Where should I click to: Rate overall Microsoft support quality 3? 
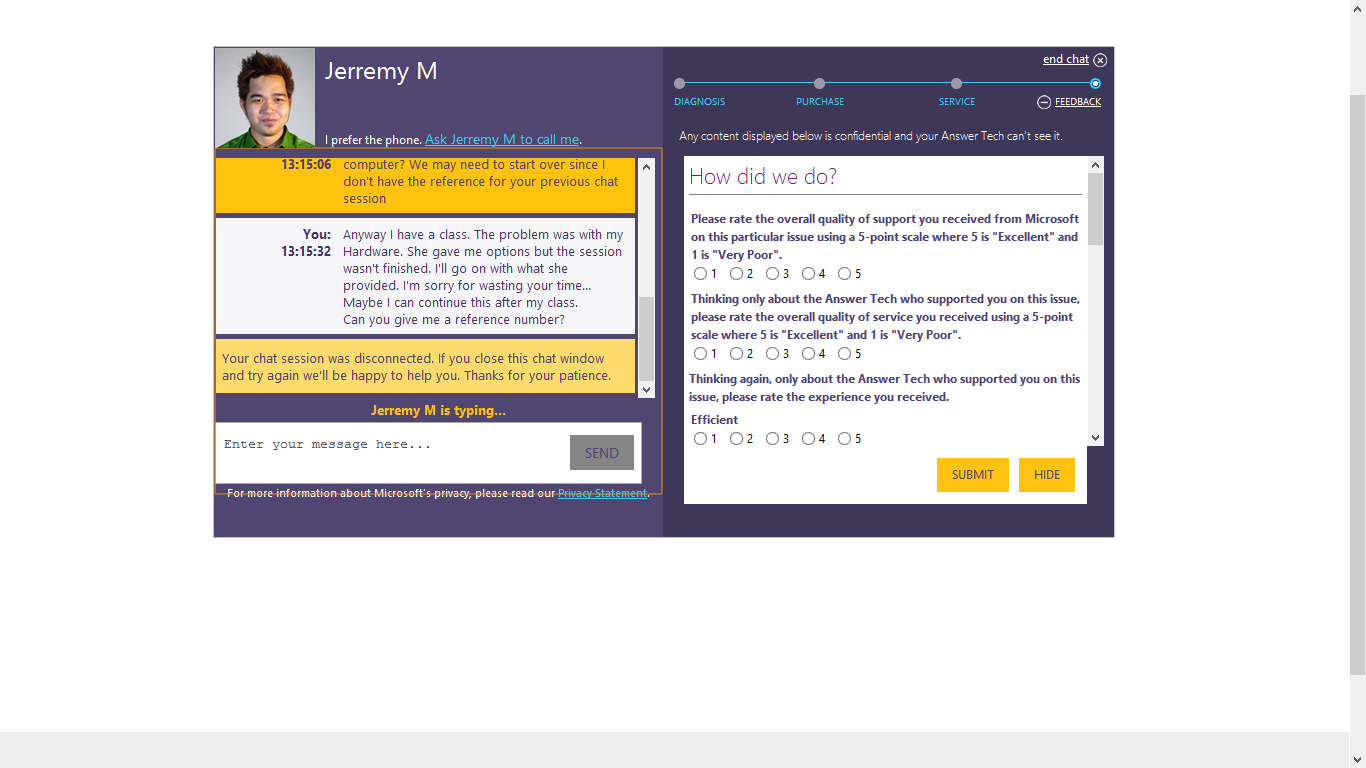click(772, 274)
